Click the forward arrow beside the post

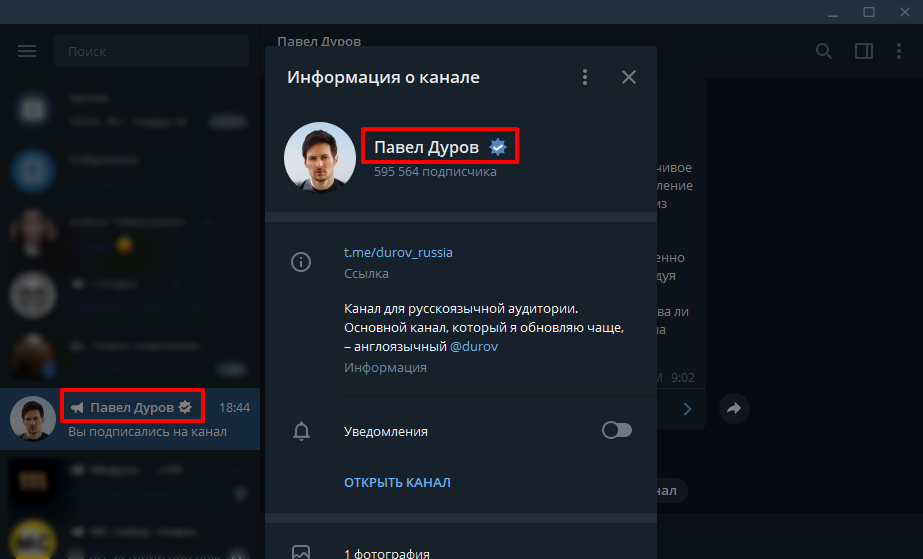pyautogui.click(x=733, y=408)
